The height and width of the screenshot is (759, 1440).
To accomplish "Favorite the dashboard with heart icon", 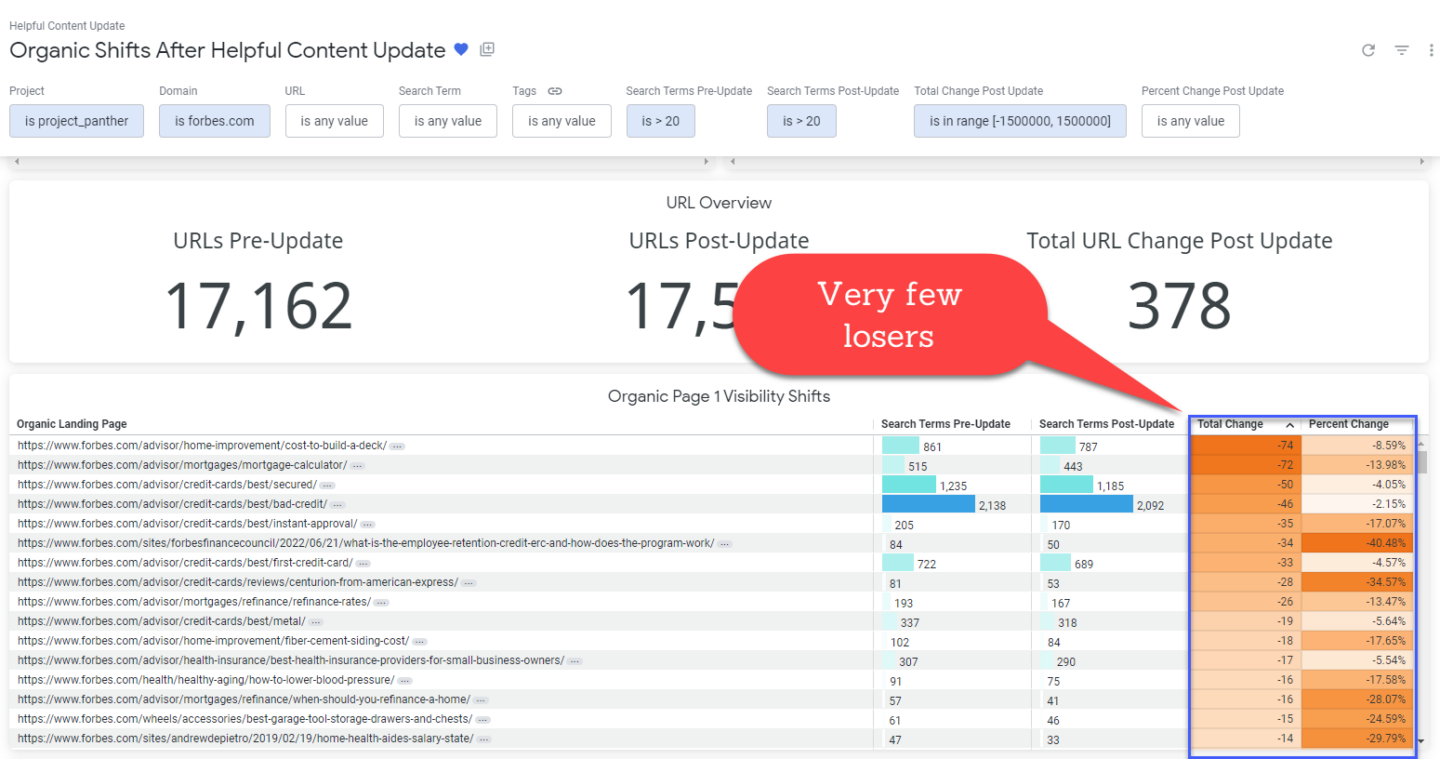I will 461,49.
